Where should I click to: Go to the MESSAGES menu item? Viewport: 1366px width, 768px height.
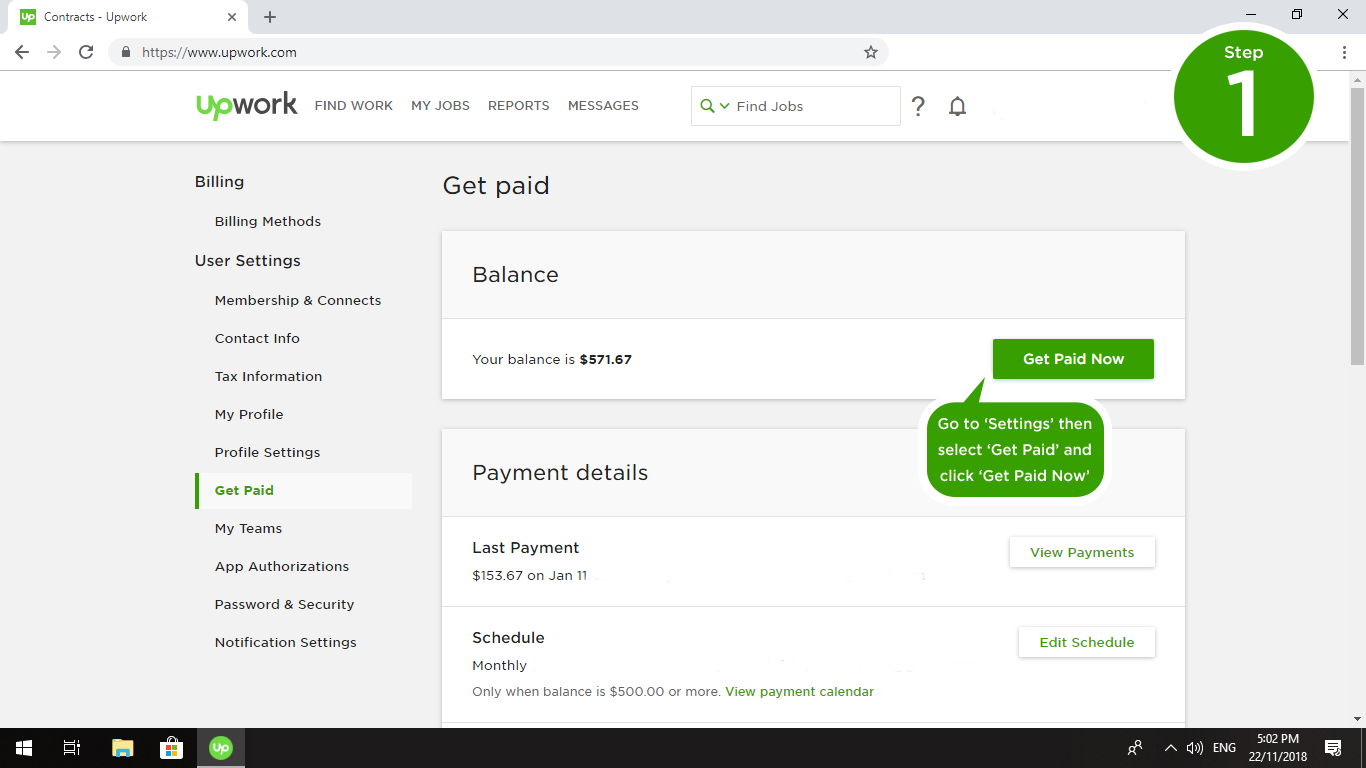pyautogui.click(x=603, y=106)
